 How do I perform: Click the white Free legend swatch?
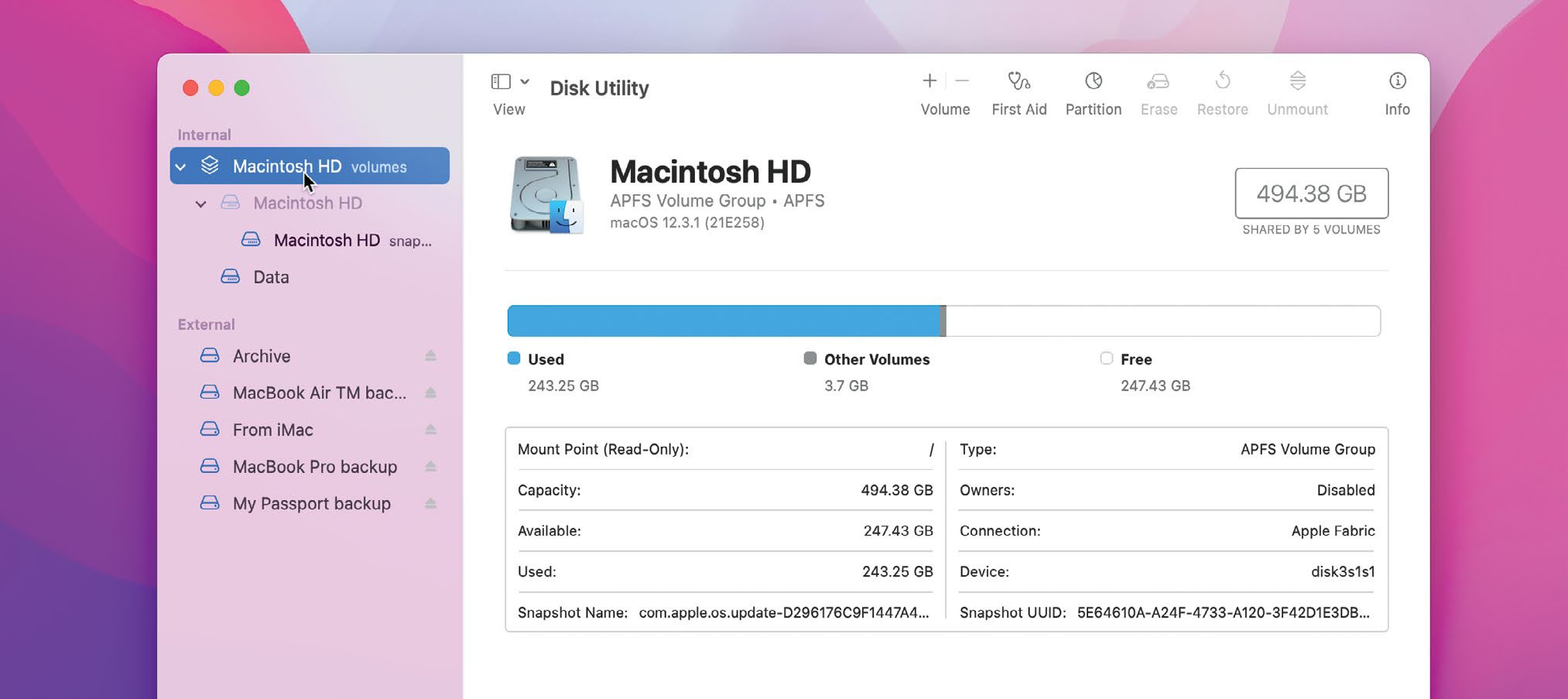tap(1107, 358)
